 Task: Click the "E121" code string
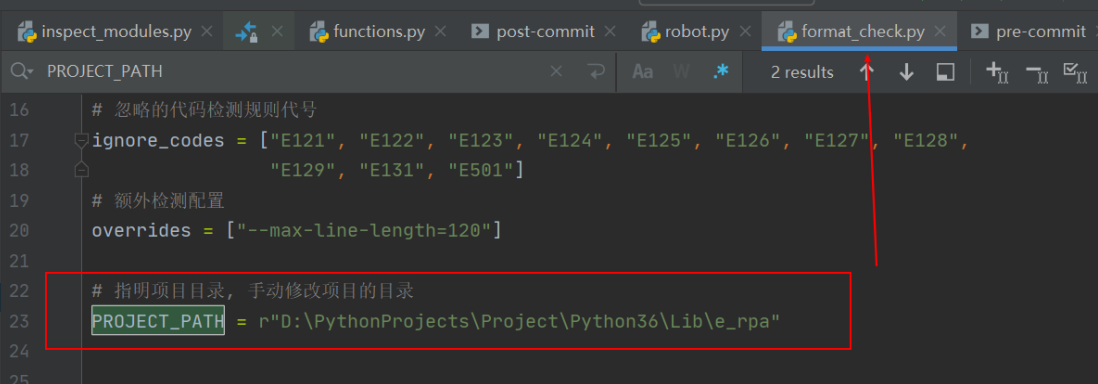[x=303, y=141]
